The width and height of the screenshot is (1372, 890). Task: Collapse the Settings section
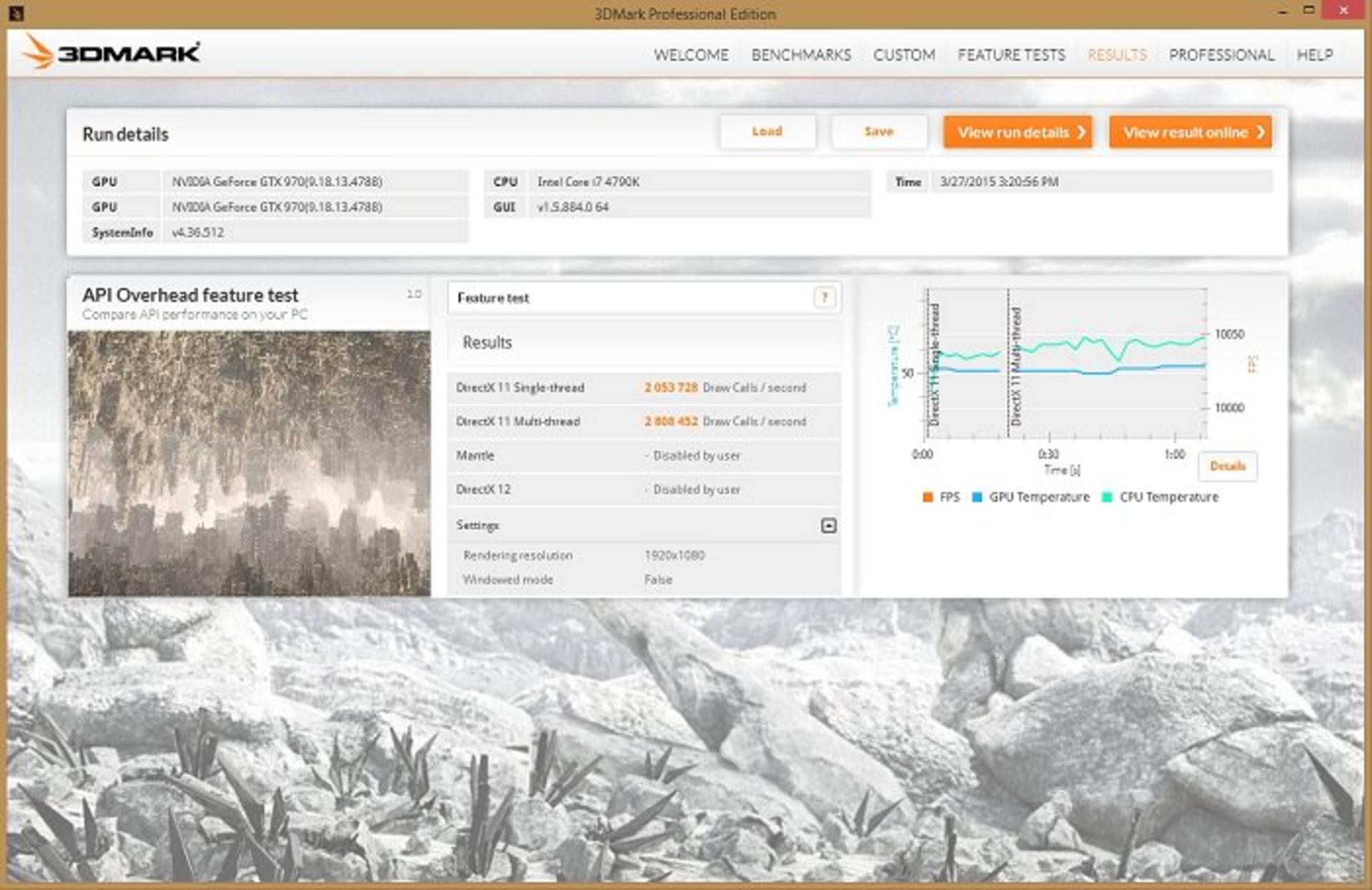[x=828, y=525]
